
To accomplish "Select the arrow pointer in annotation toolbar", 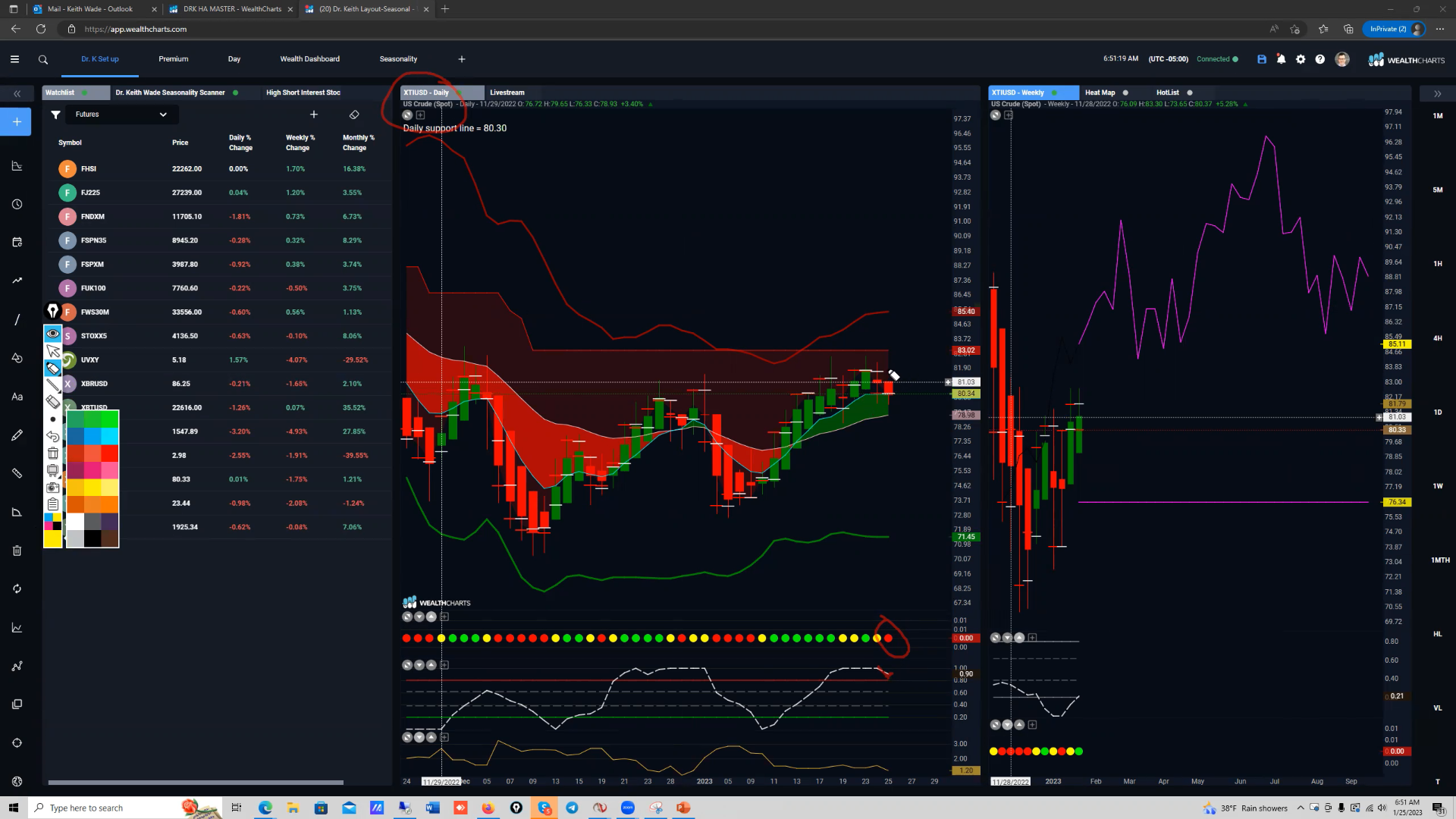I will point(53,351).
